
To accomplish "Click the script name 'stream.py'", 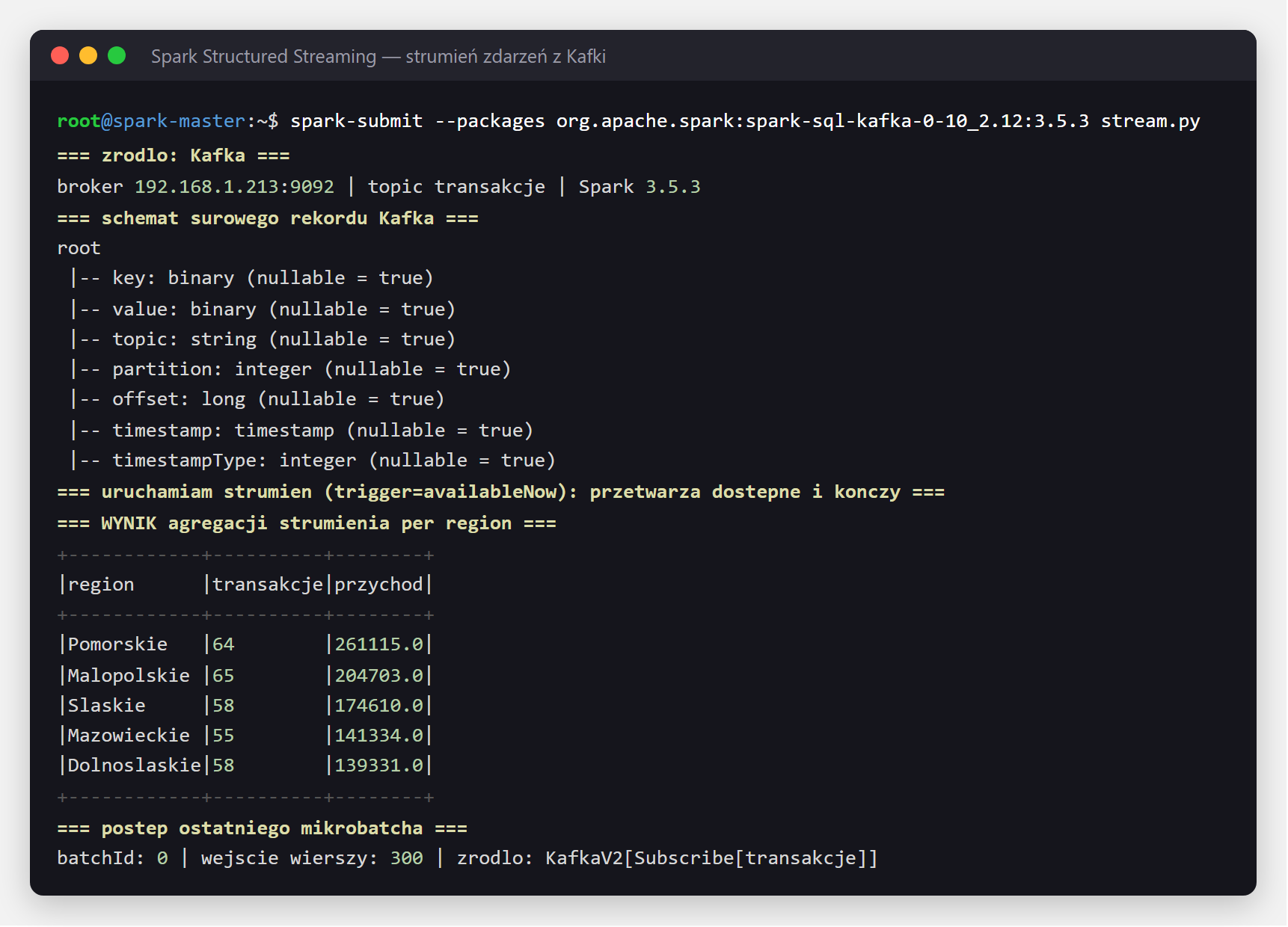I will 1150,121.
